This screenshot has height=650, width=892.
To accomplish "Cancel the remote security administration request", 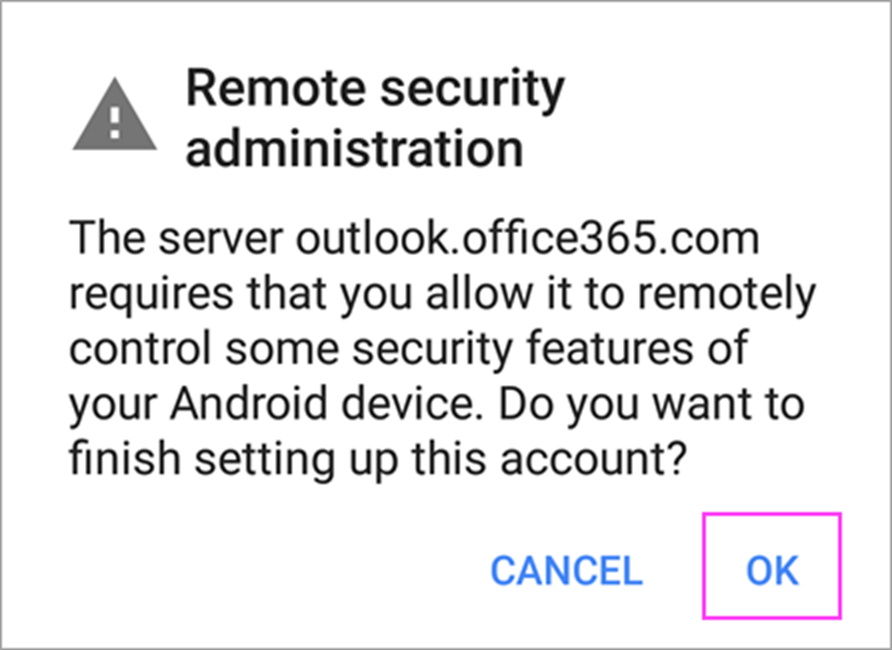I will (x=567, y=570).
